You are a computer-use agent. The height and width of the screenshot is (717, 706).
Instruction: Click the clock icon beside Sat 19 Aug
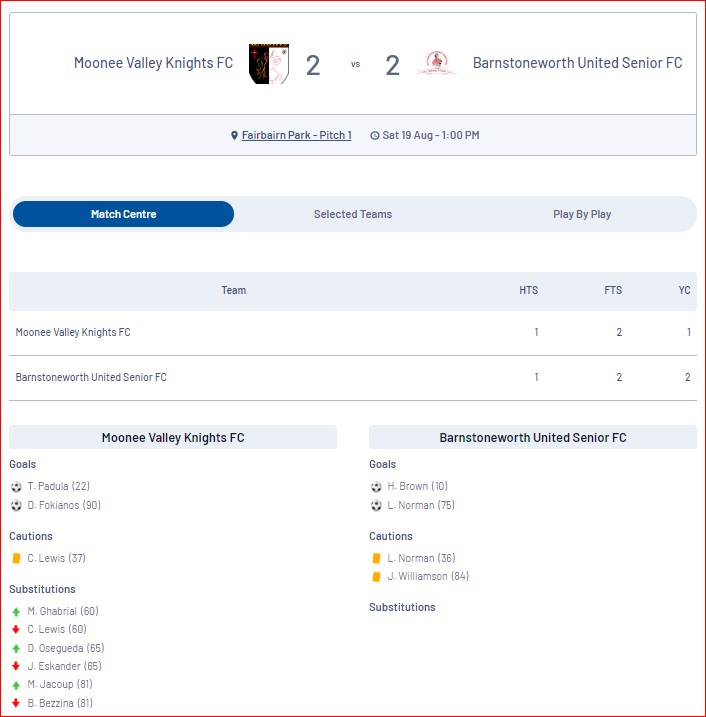[374, 135]
